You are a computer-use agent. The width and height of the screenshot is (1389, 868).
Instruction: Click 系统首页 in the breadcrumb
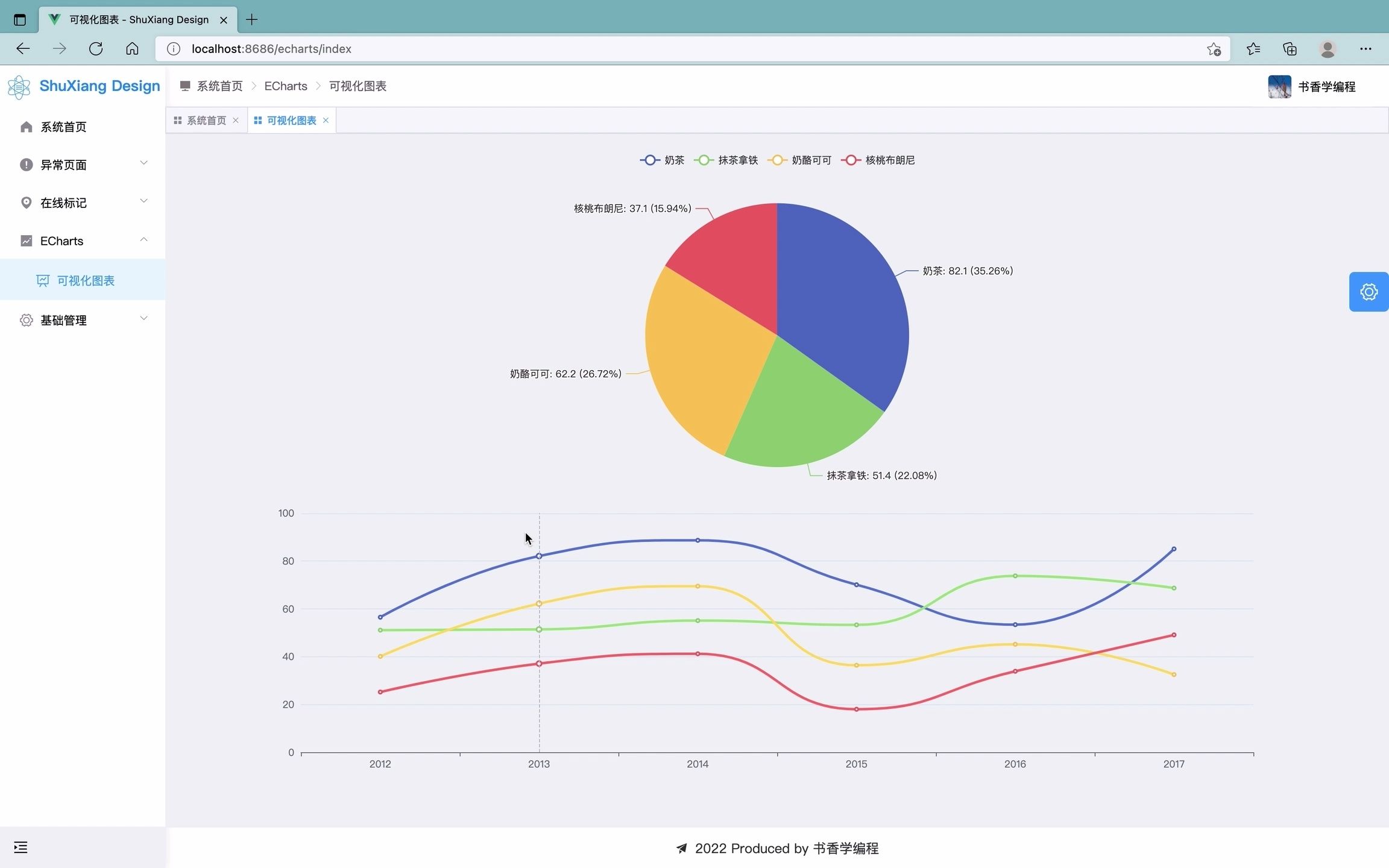click(219, 86)
